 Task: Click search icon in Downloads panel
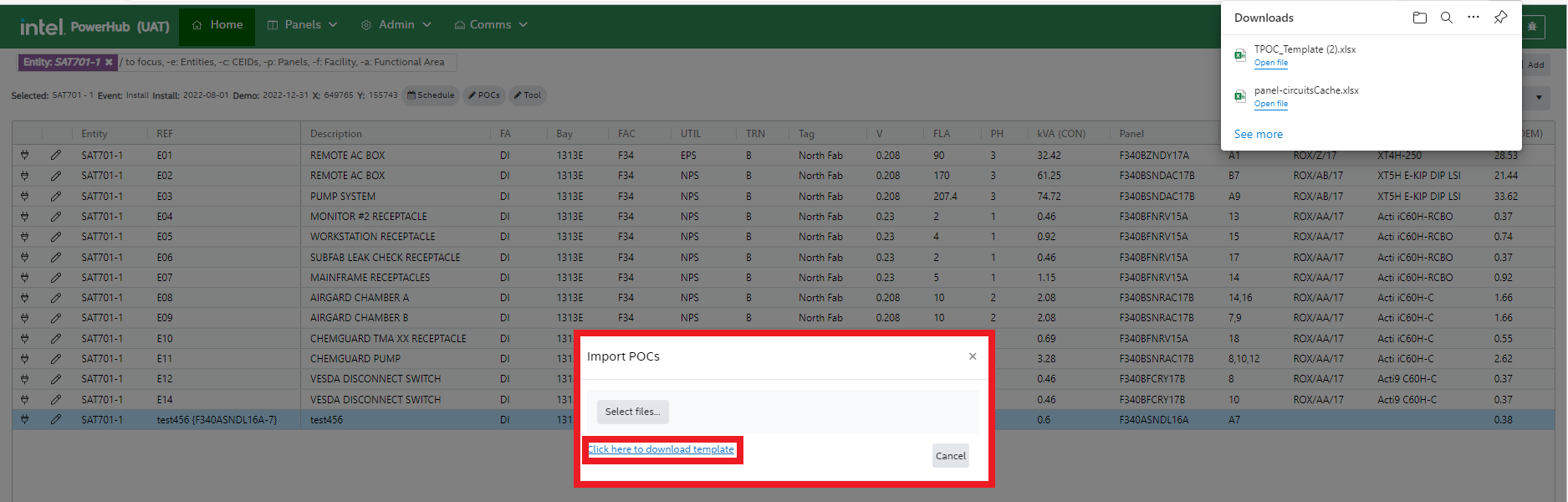point(1446,18)
